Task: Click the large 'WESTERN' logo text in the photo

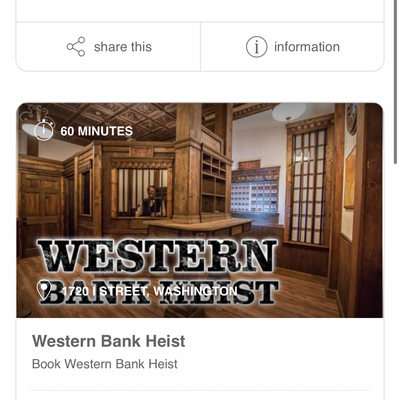Action: click(157, 256)
